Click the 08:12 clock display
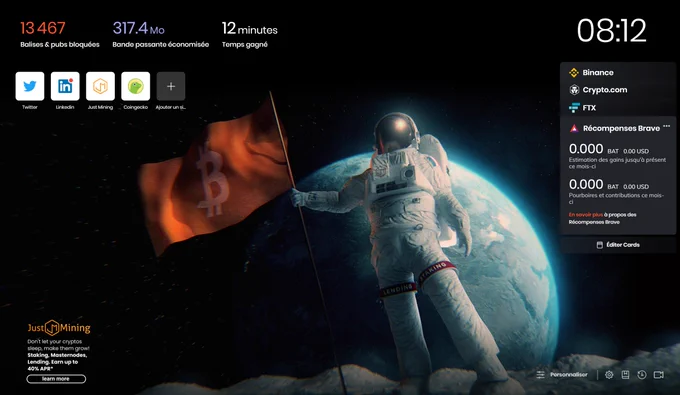This screenshot has width=680, height=395. click(x=611, y=30)
